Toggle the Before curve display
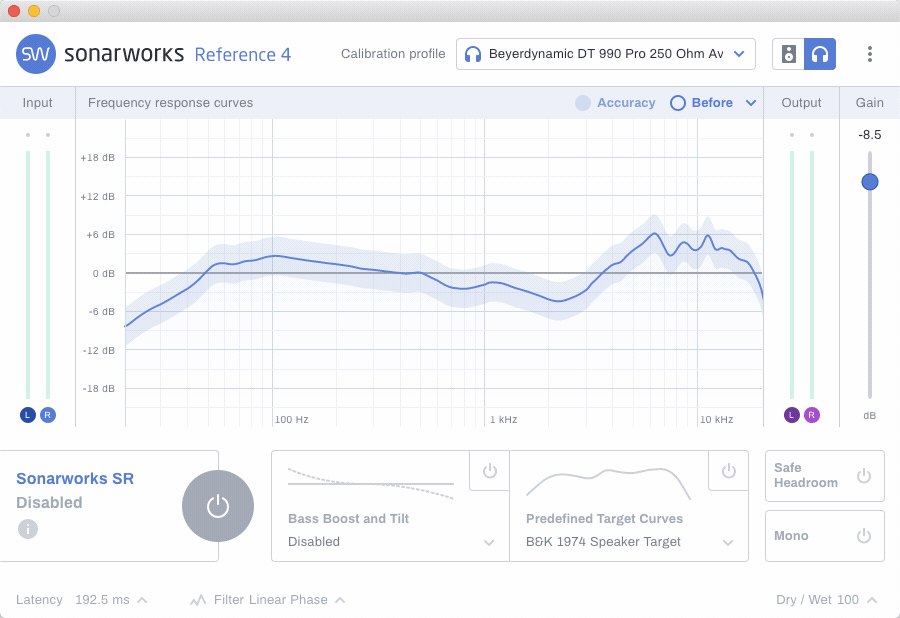 (701, 103)
